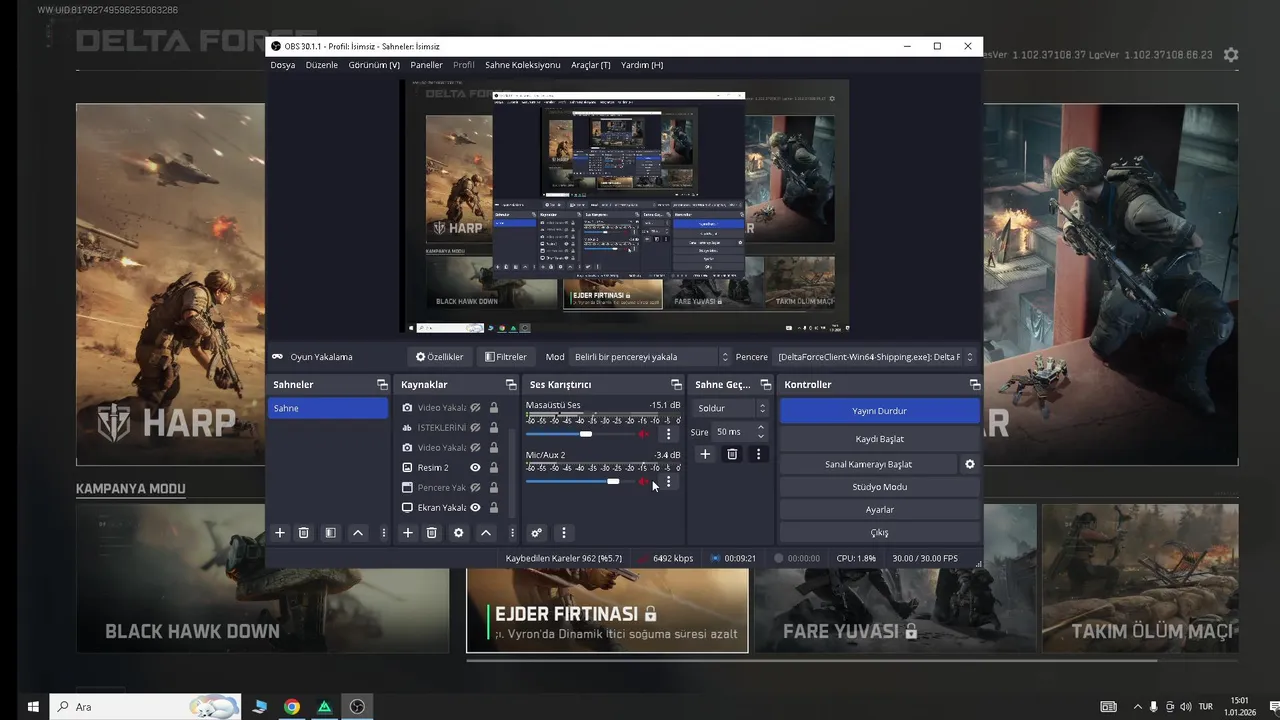This screenshot has width=1280, height=720.
Task: Pop out the Kaynaklar panel
Action: point(512,385)
